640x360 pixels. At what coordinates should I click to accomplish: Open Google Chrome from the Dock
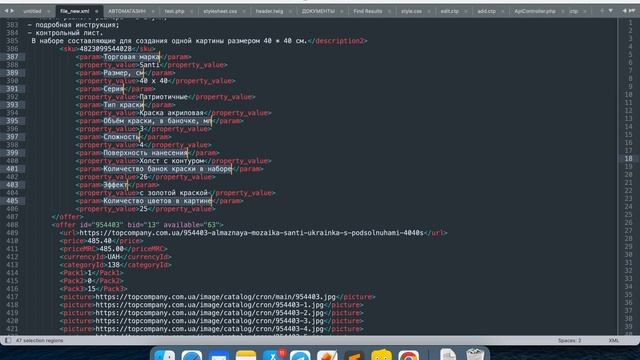click(x=409, y=355)
